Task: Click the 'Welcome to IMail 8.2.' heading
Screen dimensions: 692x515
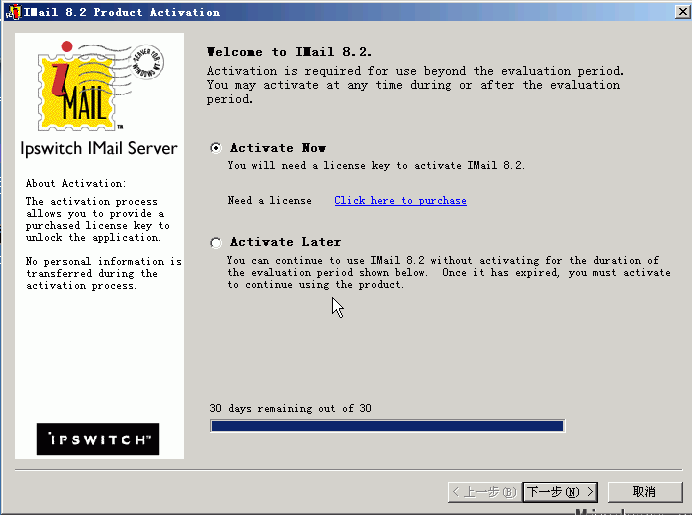Action: 289,52
